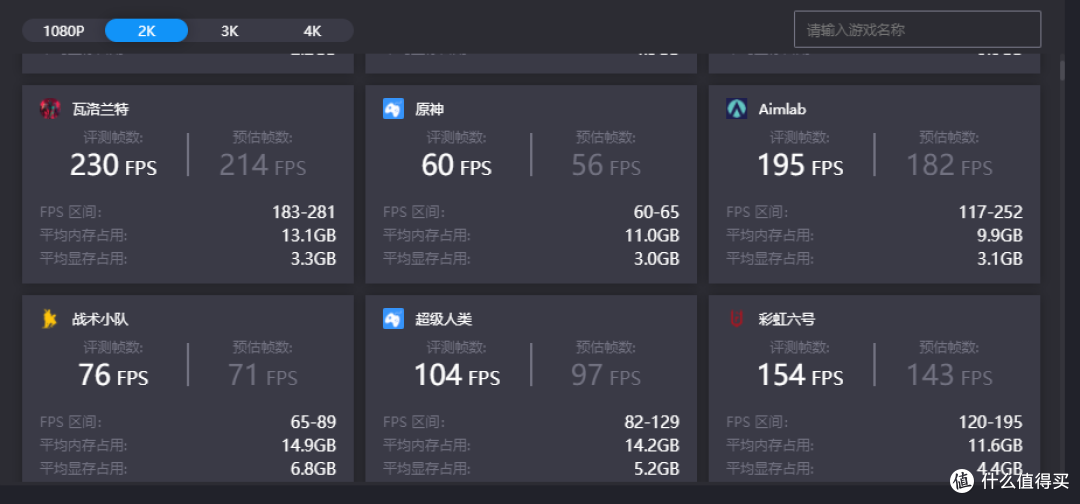Click the 82-129 FPS range value
Image resolution: width=1080 pixels, height=504 pixels.
pos(652,422)
